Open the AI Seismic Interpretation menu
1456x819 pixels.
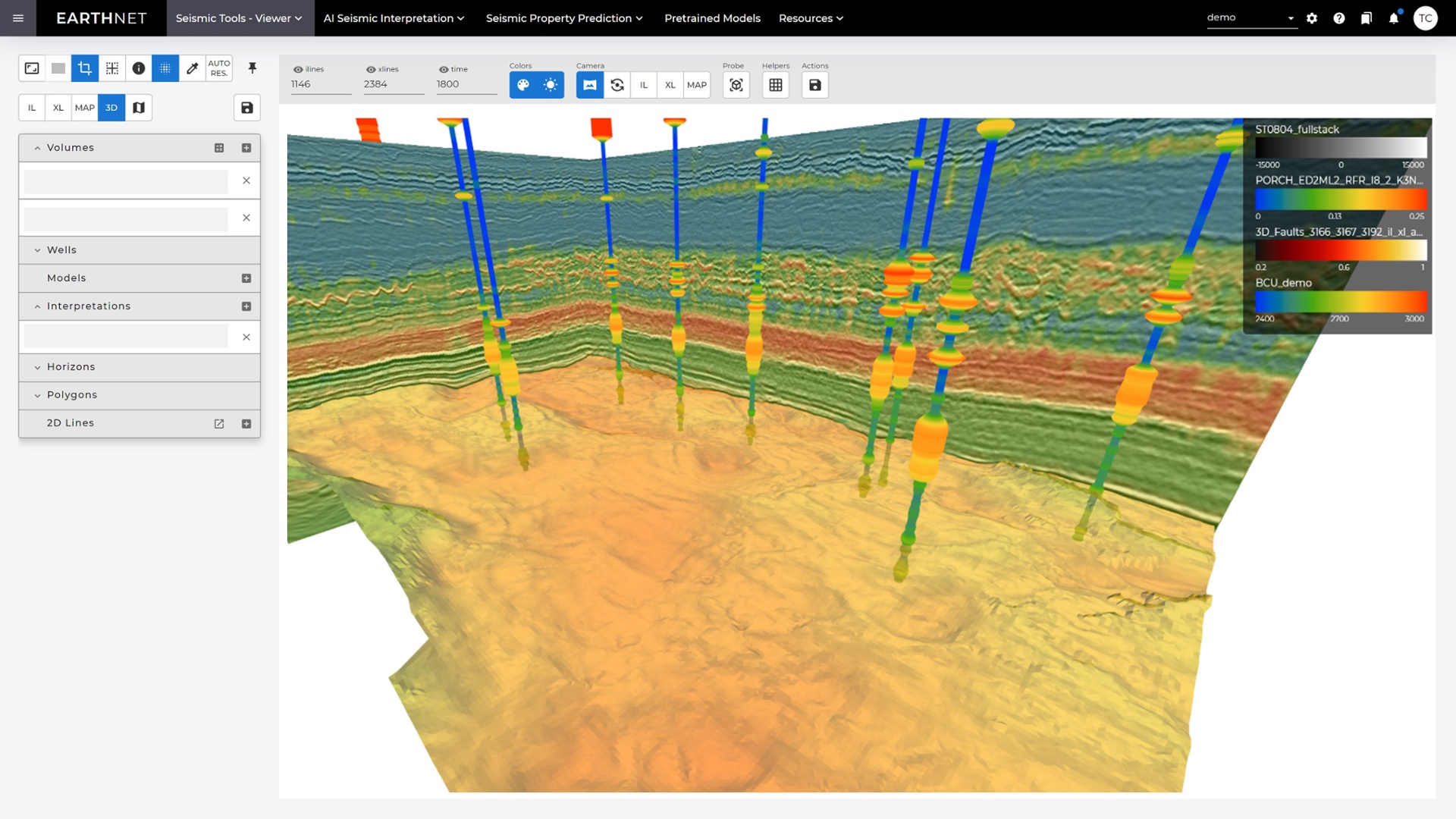393,18
